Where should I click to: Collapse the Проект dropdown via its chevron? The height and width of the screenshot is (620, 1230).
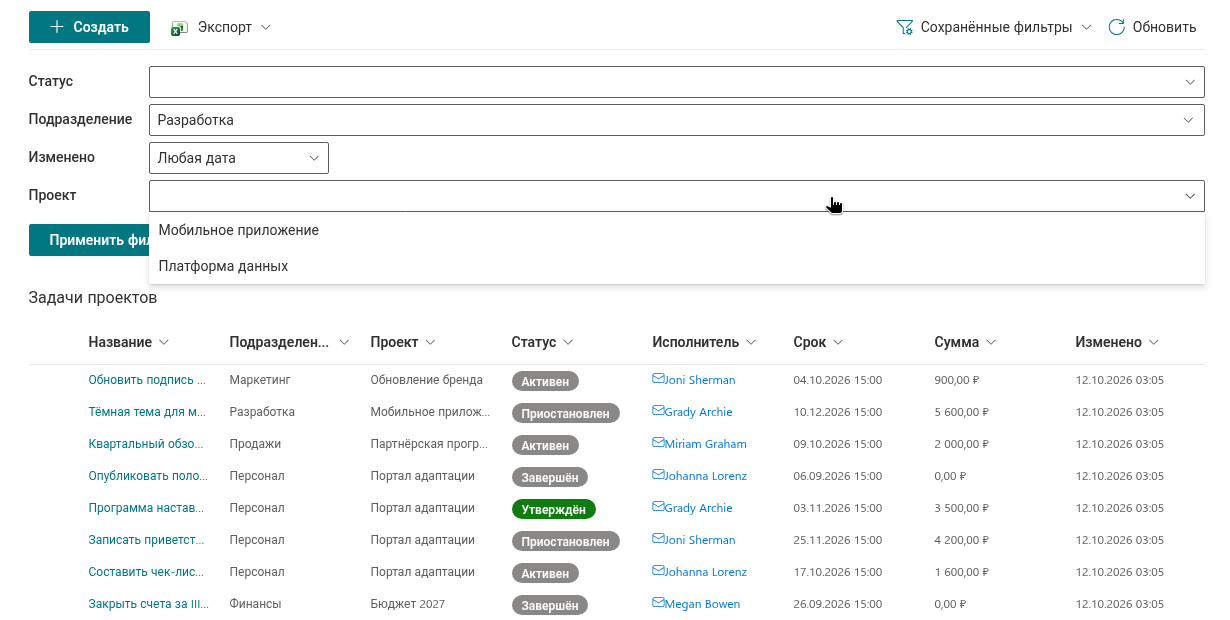coord(1190,196)
